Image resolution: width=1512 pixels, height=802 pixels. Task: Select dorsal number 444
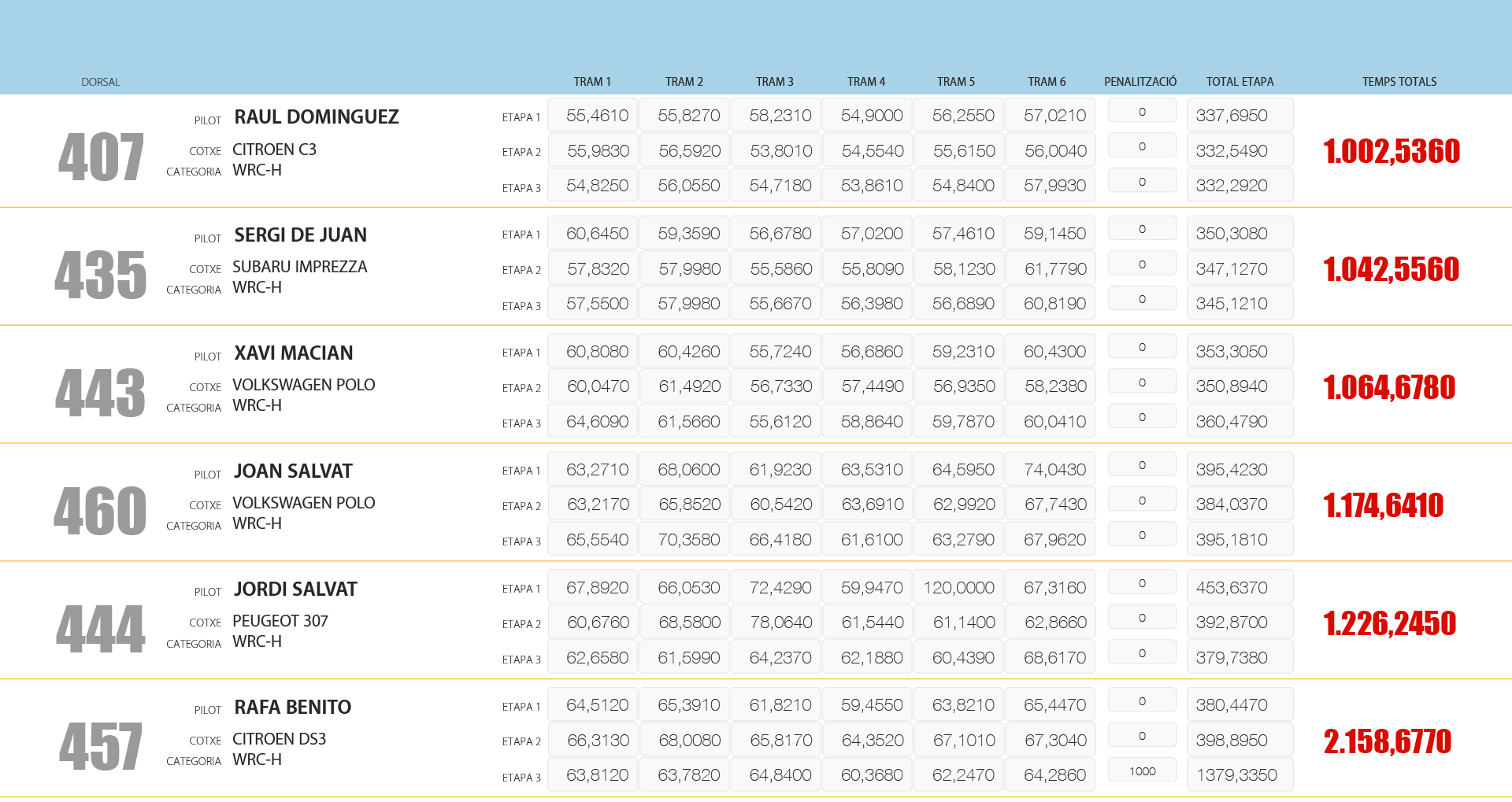(101, 630)
